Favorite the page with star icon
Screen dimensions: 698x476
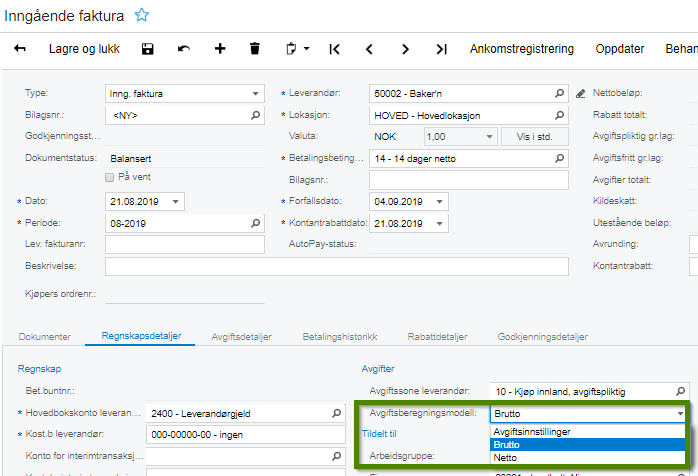tap(142, 15)
